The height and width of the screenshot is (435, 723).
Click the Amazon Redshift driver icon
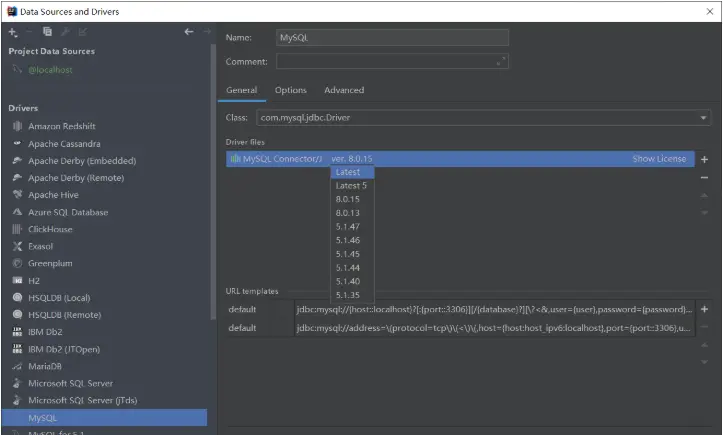click(17, 126)
